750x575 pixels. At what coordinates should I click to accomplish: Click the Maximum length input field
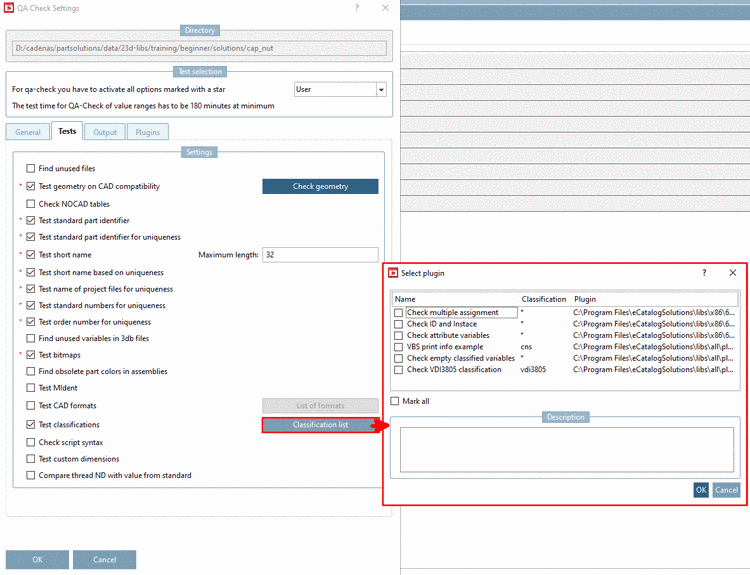tap(320, 254)
